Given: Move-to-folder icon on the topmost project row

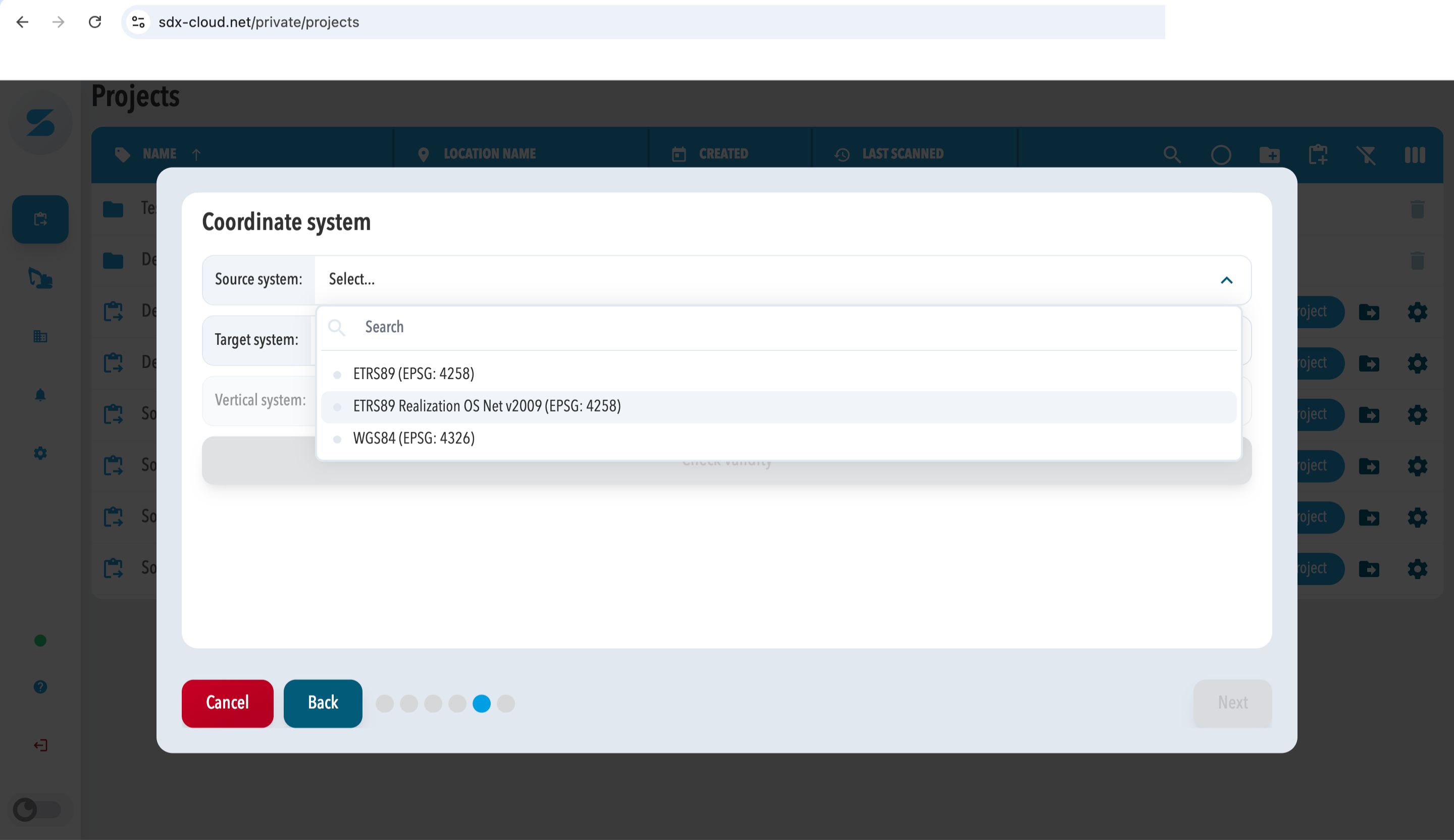Looking at the screenshot, I should [x=1369, y=312].
